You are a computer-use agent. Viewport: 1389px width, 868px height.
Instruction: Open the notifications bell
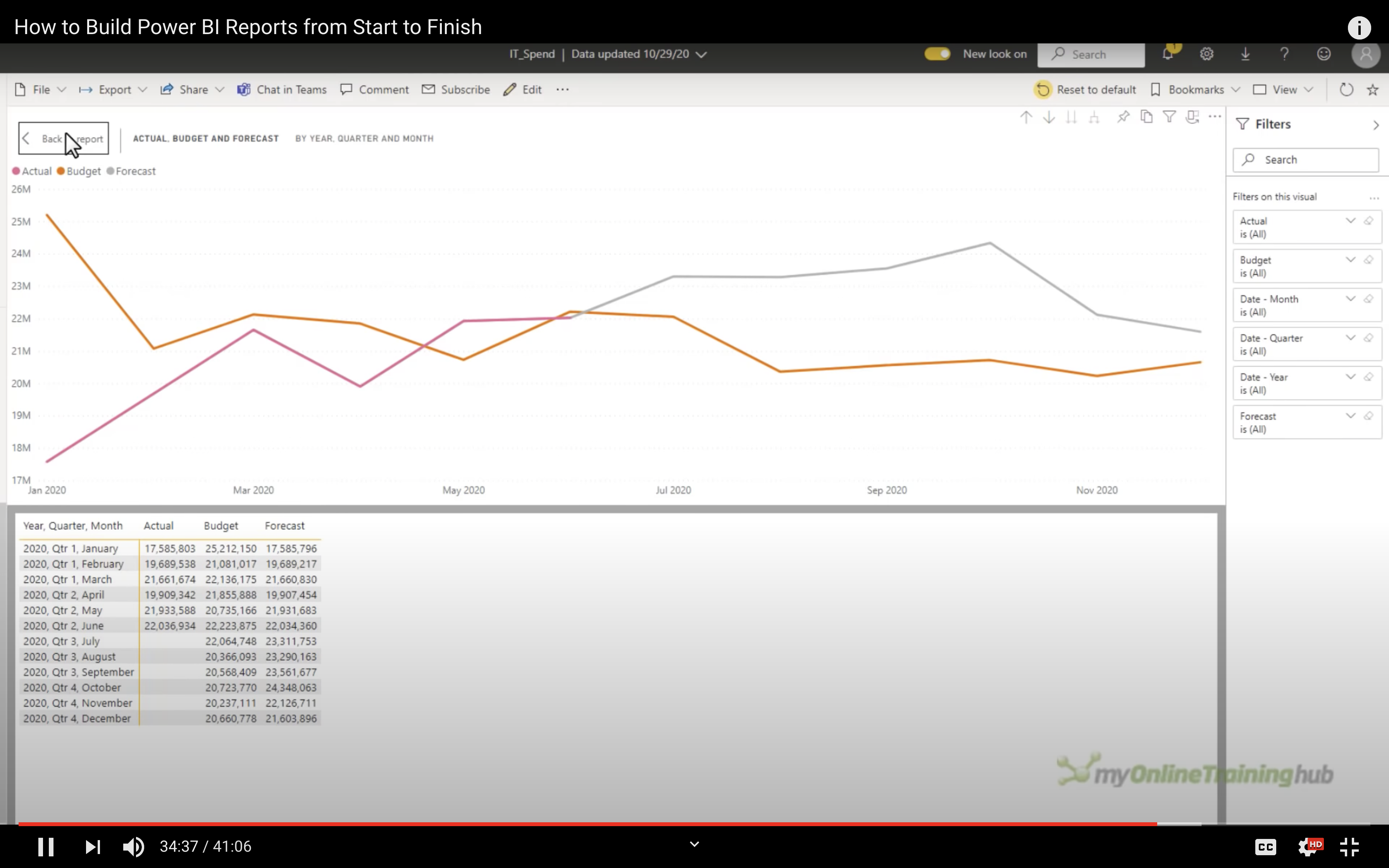tap(1167, 54)
